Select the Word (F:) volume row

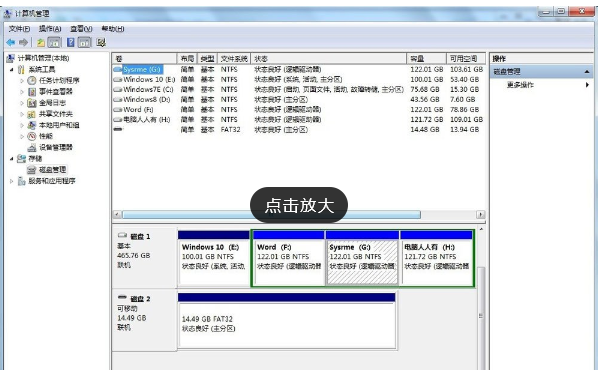(x=298, y=109)
